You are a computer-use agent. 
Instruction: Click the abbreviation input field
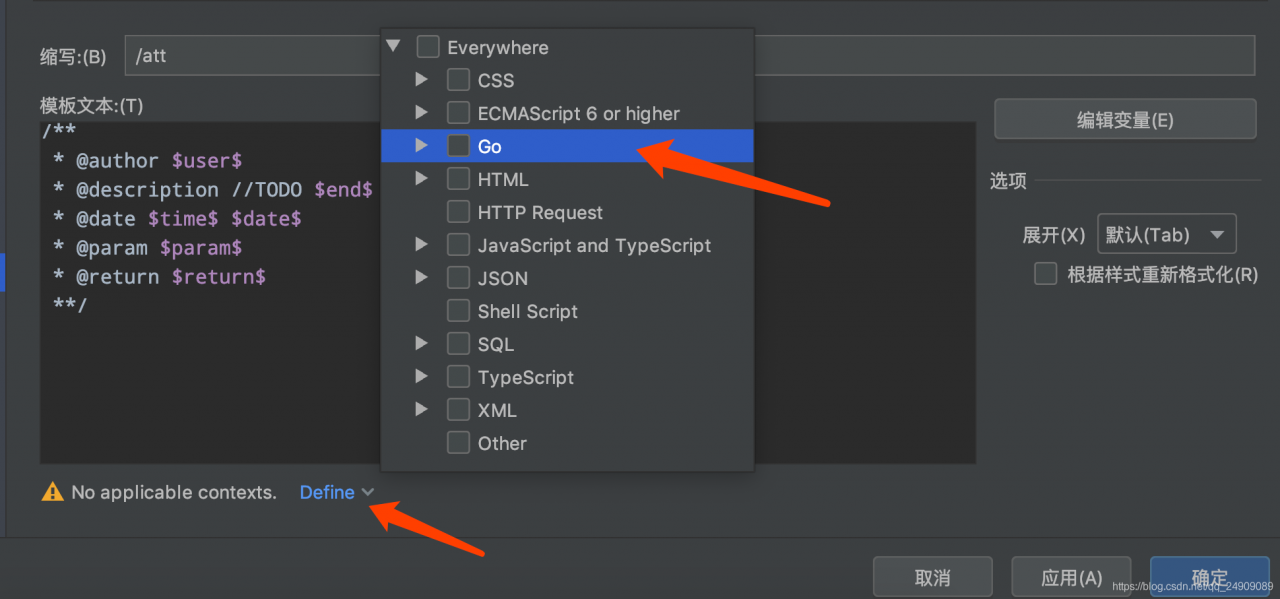(x=250, y=56)
